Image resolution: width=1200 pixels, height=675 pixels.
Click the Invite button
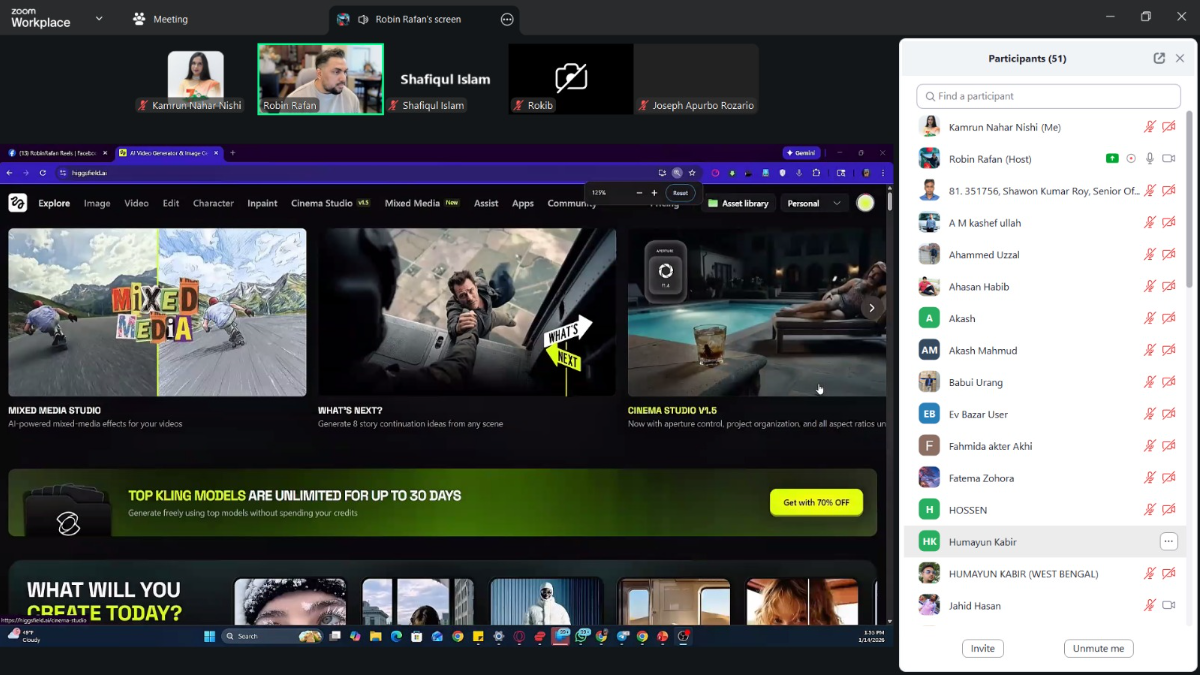982,648
